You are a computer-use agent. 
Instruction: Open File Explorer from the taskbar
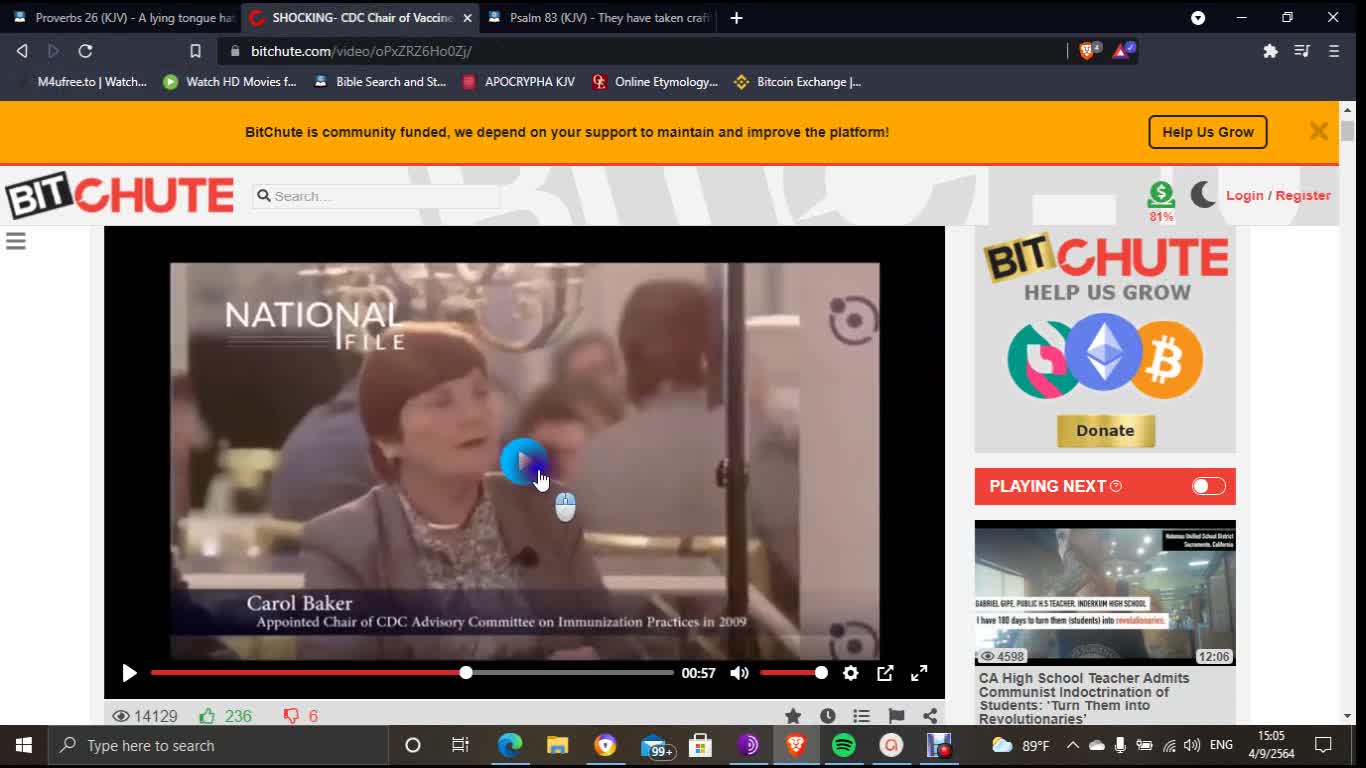point(557,745)
